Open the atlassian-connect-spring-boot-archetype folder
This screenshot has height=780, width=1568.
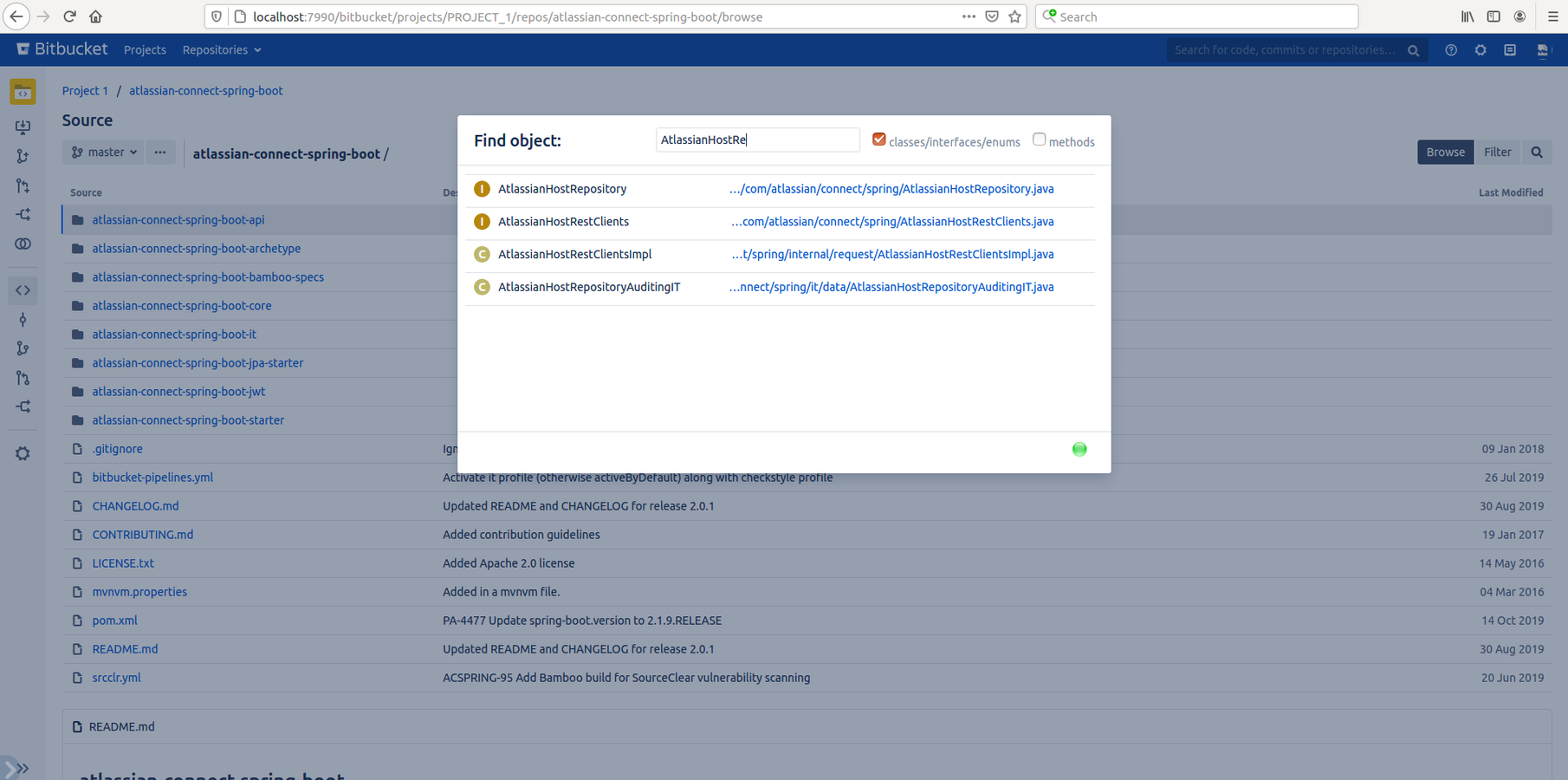point(197,249)
